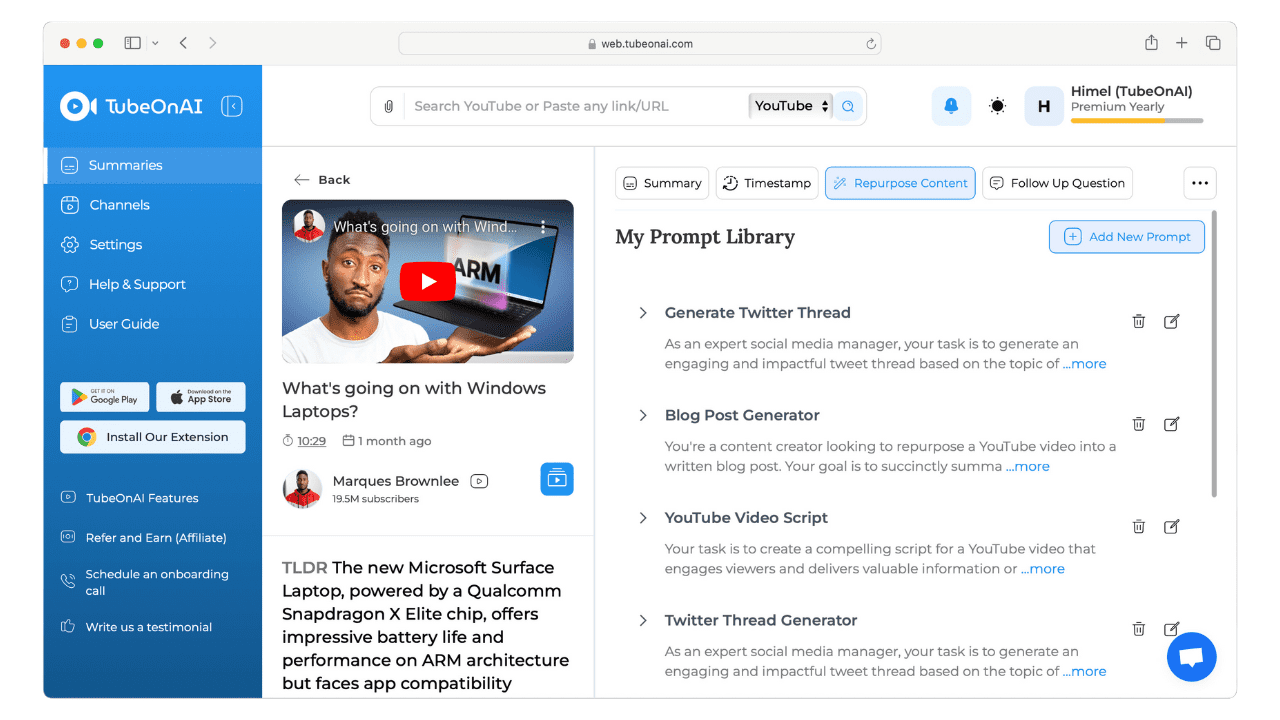1280x720 pixels.
Task: Delete the YouTube Video Script prompt
Action: pos(1138,526)
